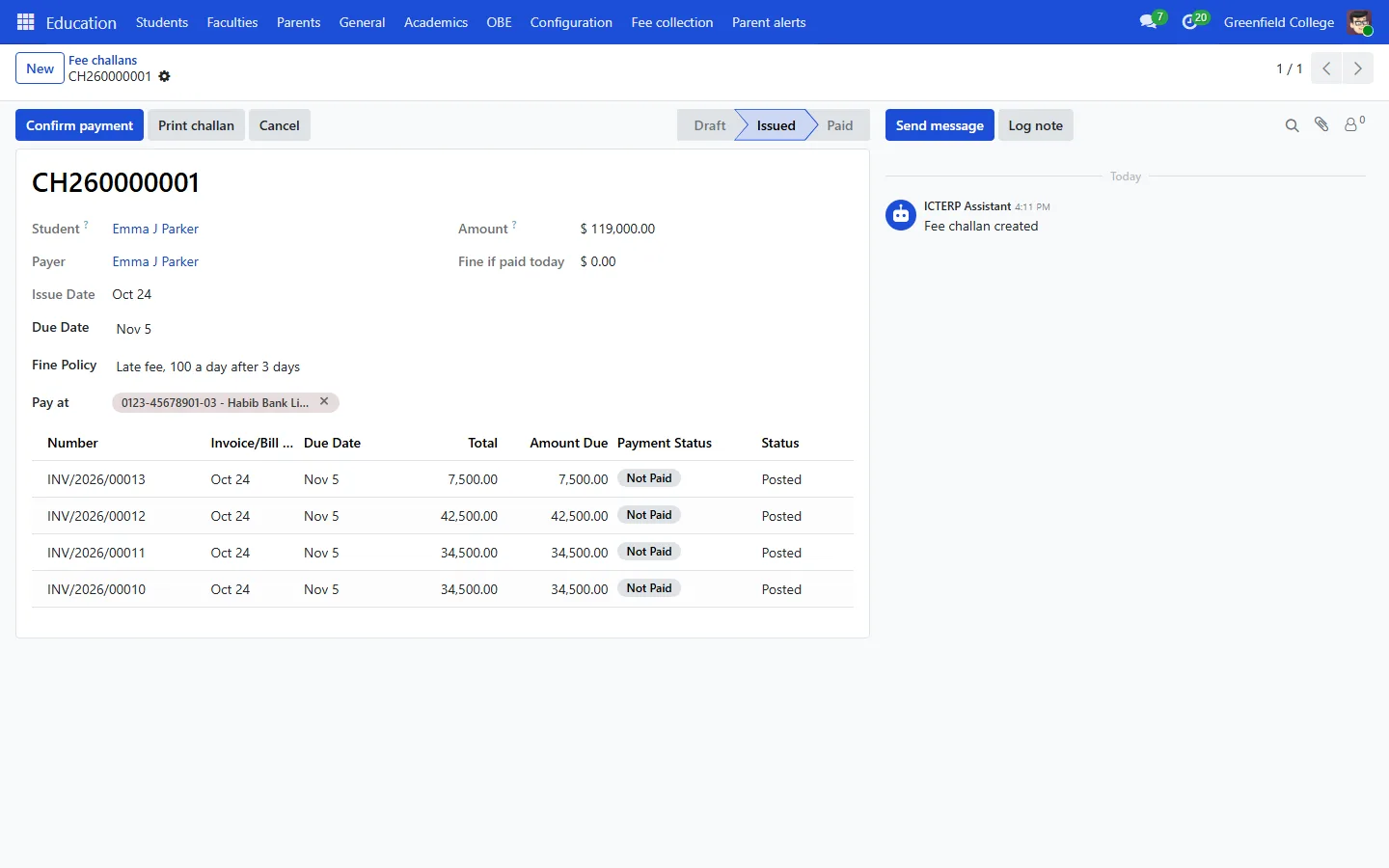The width and height of the screenshot is (1389, 868).
Task: Open the activities clock icon with badge 20
Action: (1194, 21)
